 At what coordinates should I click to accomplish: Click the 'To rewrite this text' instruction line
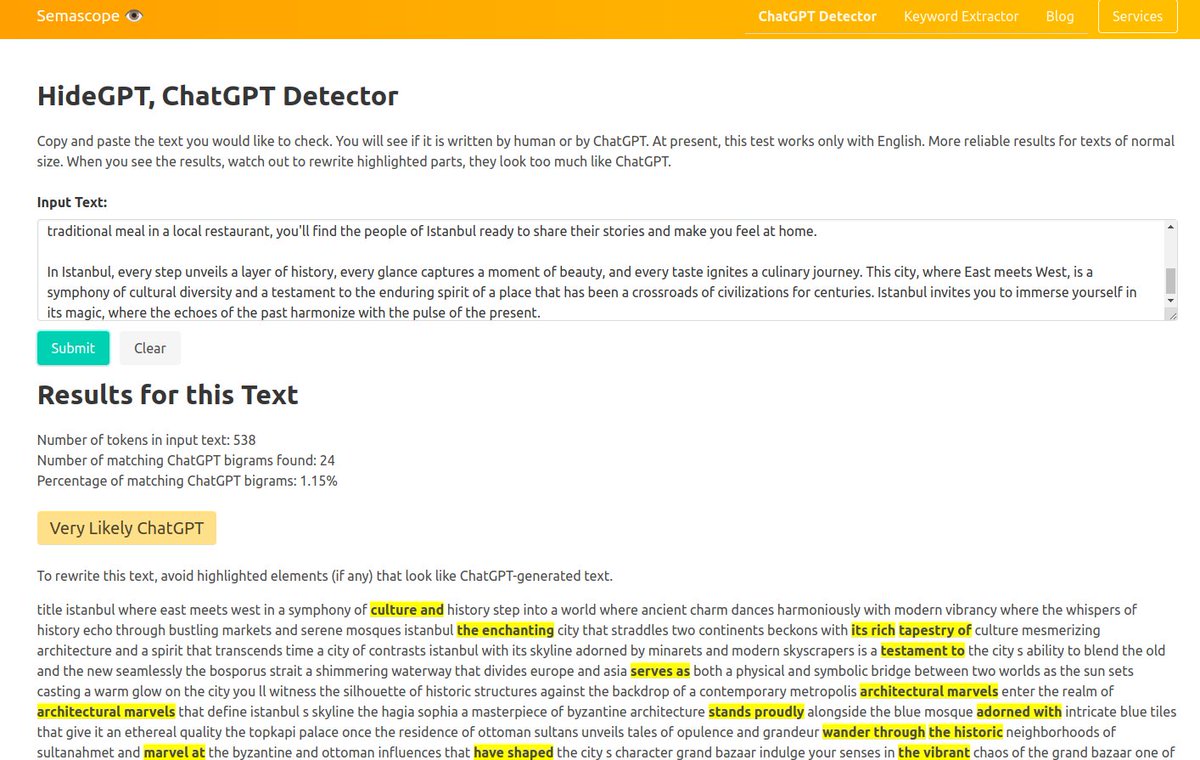click(324, 576)
